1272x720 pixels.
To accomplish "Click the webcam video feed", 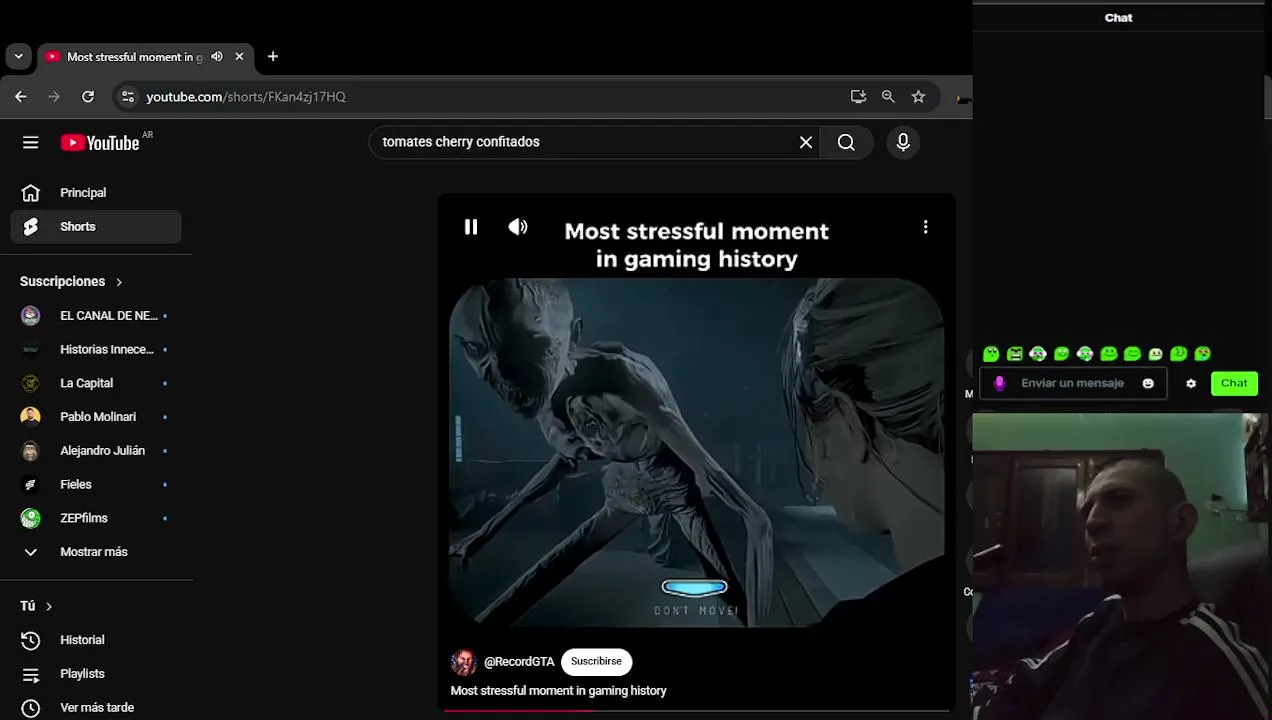I will click(x=1120, y=566).
